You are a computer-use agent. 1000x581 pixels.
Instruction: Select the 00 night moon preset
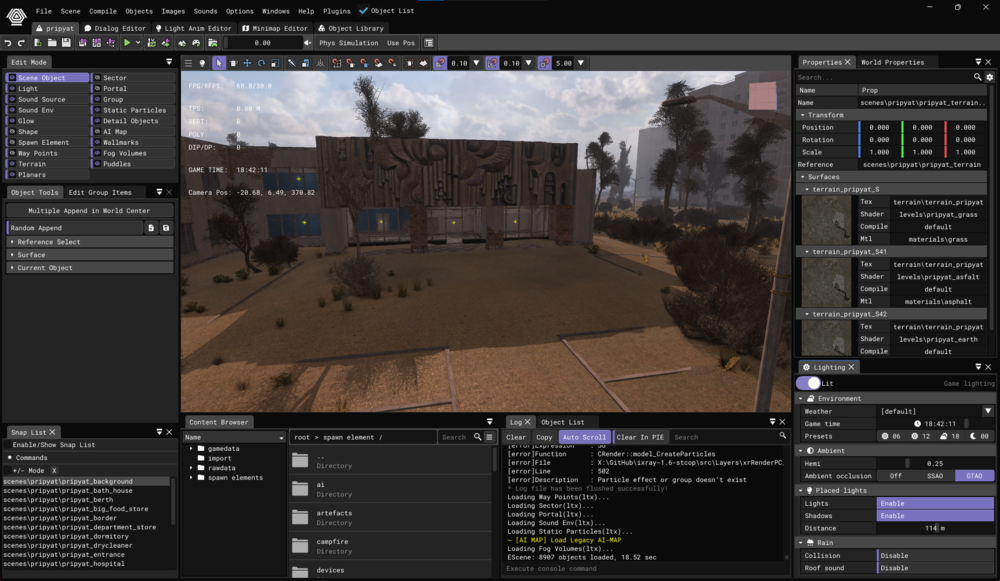click(x=979, y=436)
